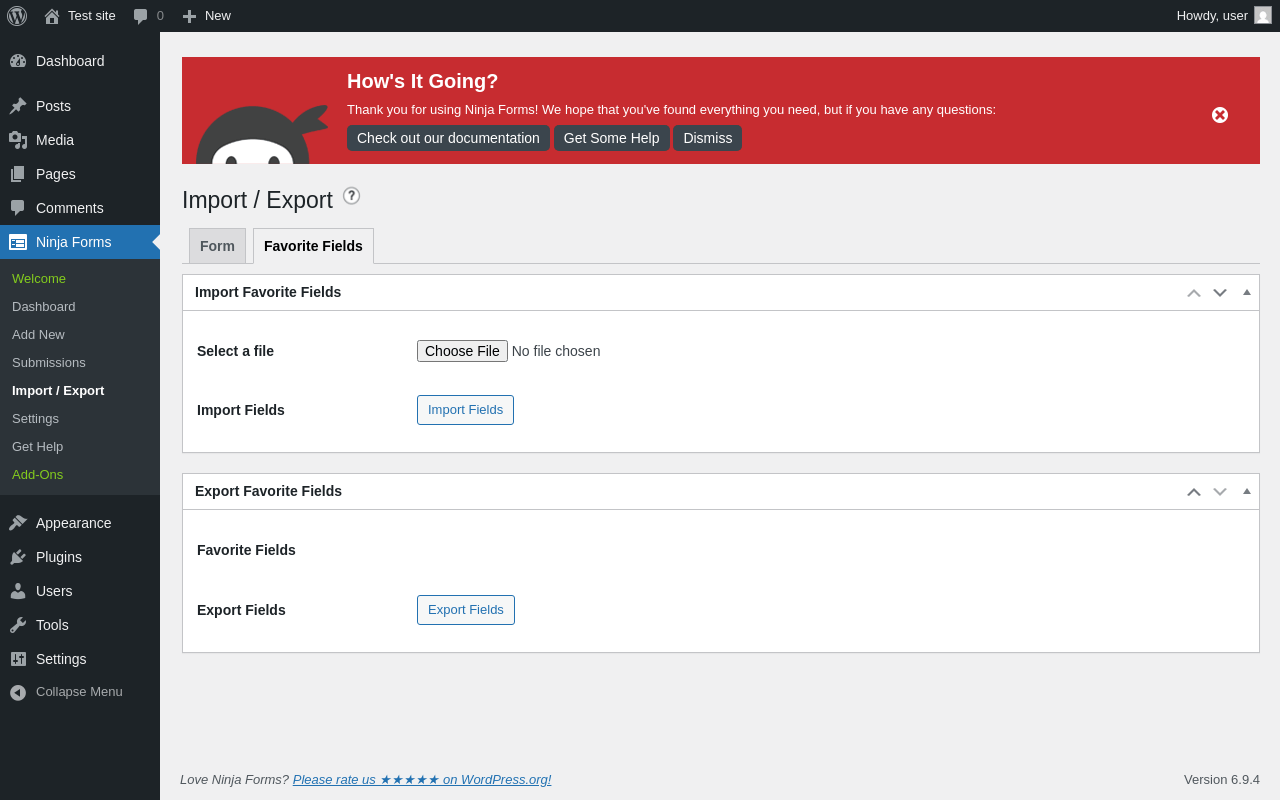Click the WordPress logo icon
The width and height of the screenshot is (1280, 800).
17,16
